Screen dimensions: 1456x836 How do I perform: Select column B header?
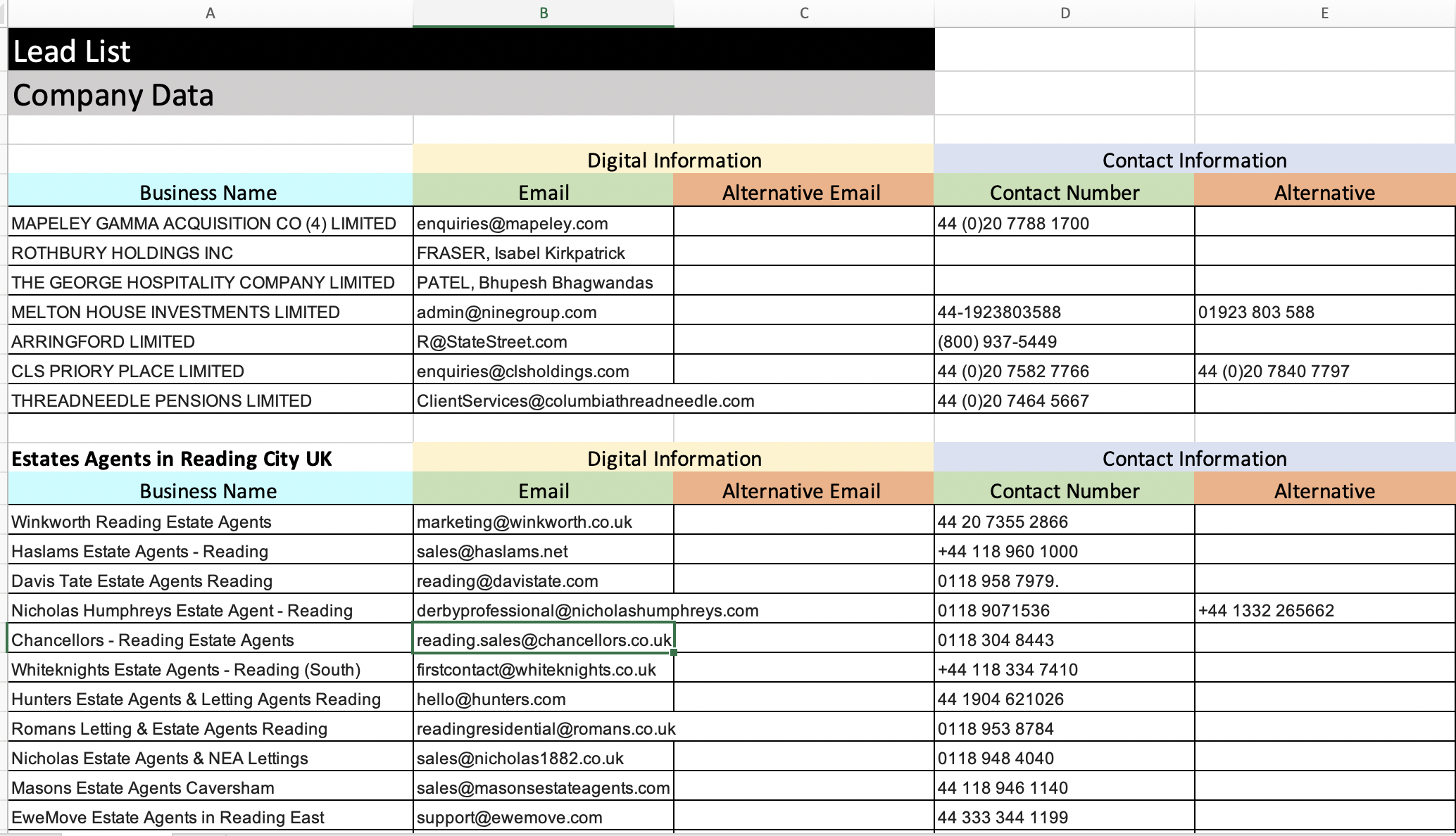click(x=543, y=13)
